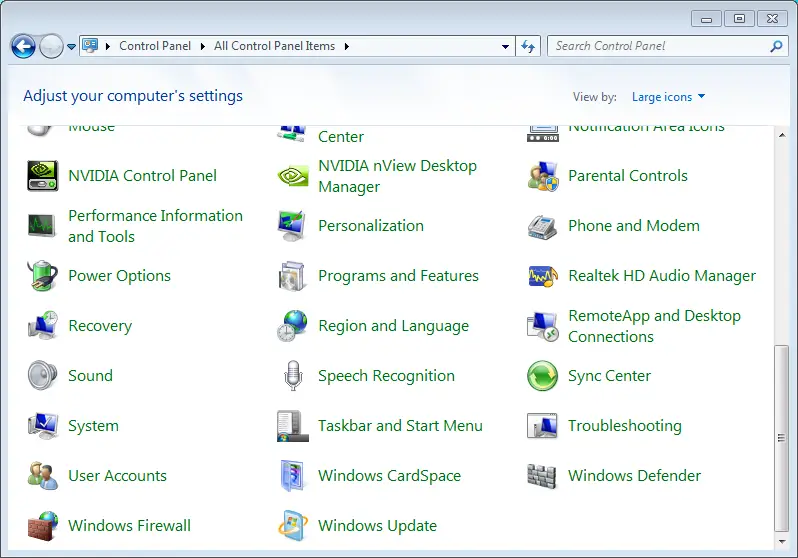798x558 pixels.
Task: Click the System monitor icon
Action: tap(42, 426)
